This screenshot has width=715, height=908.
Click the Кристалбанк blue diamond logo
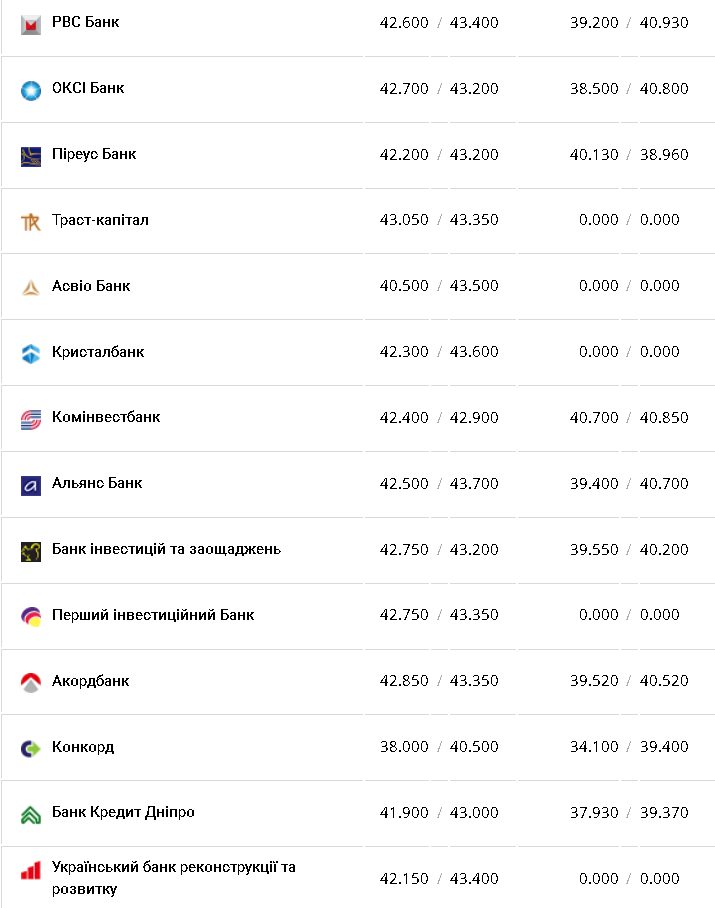(31, 354)
